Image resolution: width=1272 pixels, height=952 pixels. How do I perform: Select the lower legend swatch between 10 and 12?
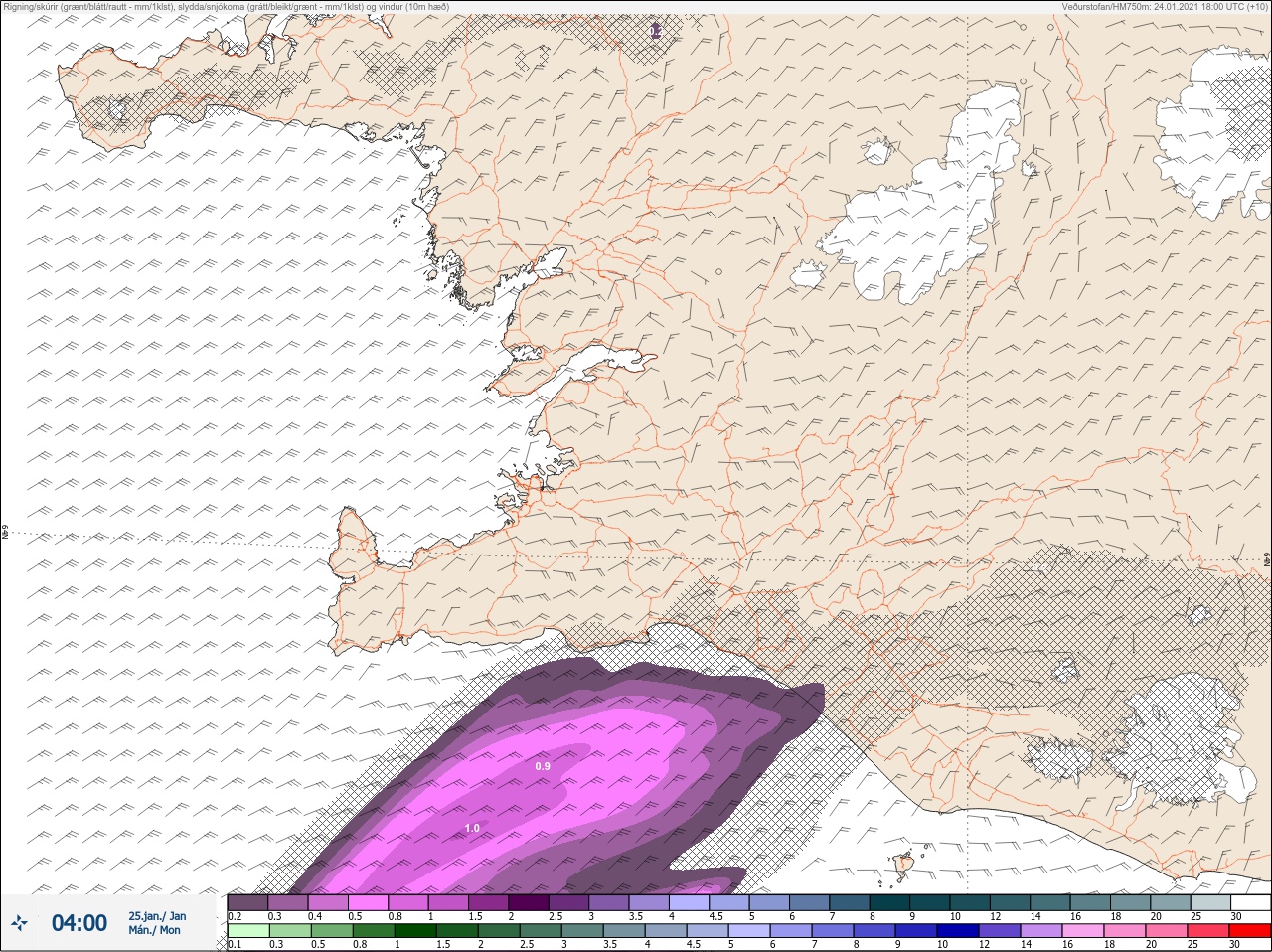pyautogui.click(x=958, y=930)
